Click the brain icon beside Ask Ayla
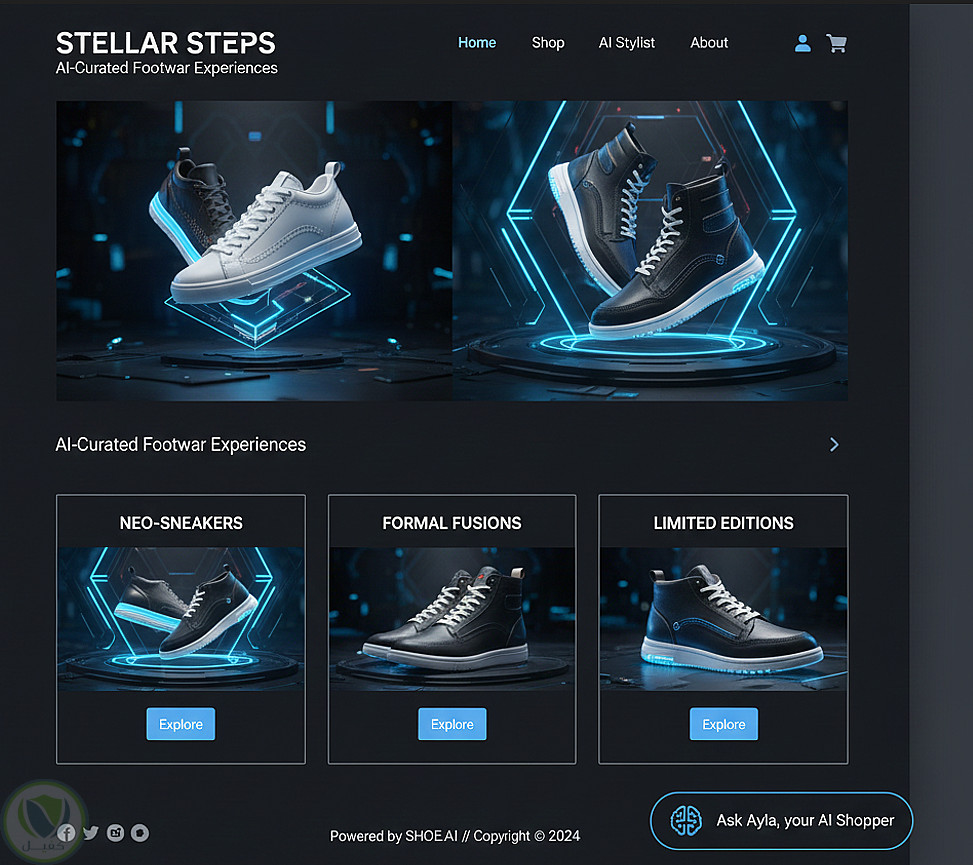The height and width of the screenshot is (865, 973). (686, 820)
